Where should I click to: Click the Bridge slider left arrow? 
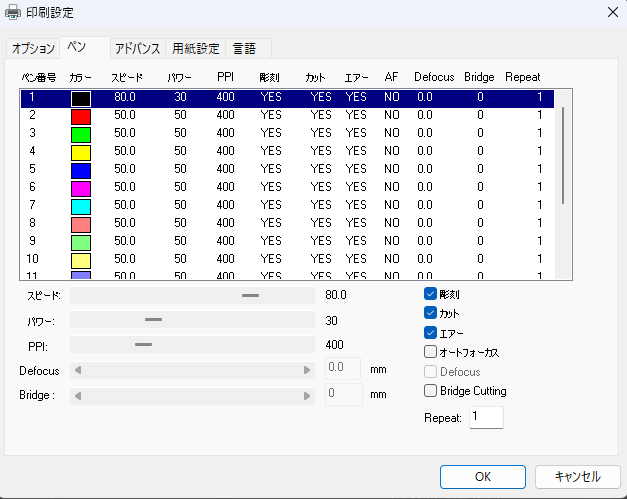[x=79, y=395]
